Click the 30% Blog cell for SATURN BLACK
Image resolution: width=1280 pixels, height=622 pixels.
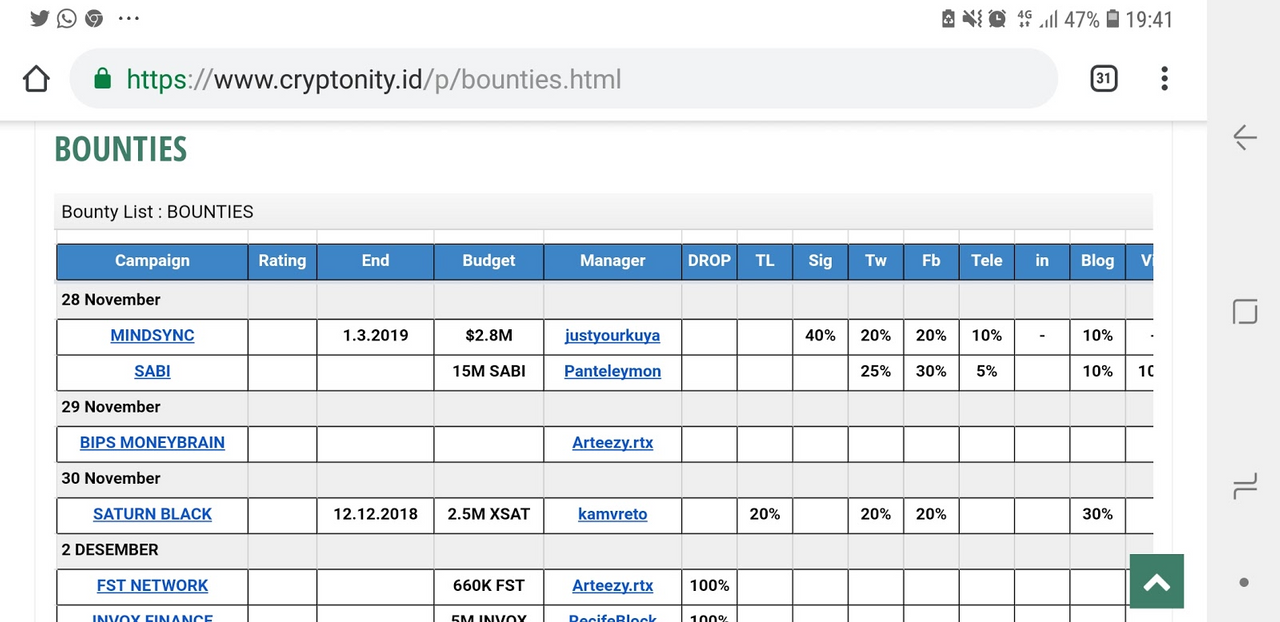click(x=1097, y=514)
